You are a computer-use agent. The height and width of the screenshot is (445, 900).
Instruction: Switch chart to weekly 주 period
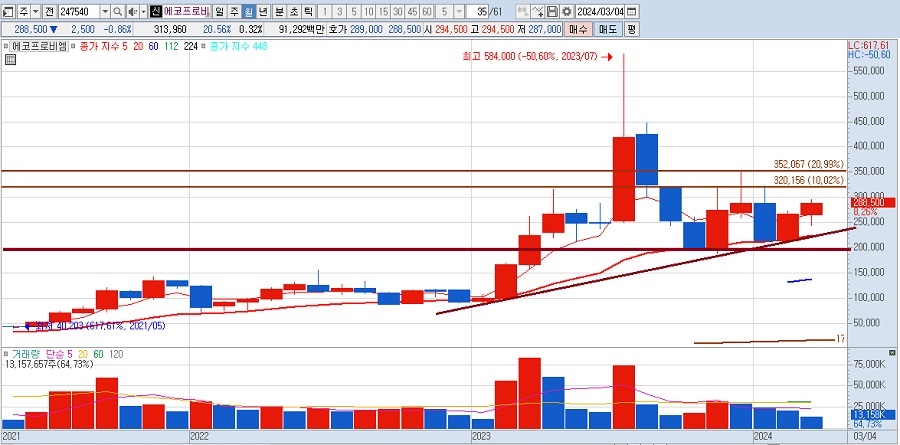pos(234,11)
